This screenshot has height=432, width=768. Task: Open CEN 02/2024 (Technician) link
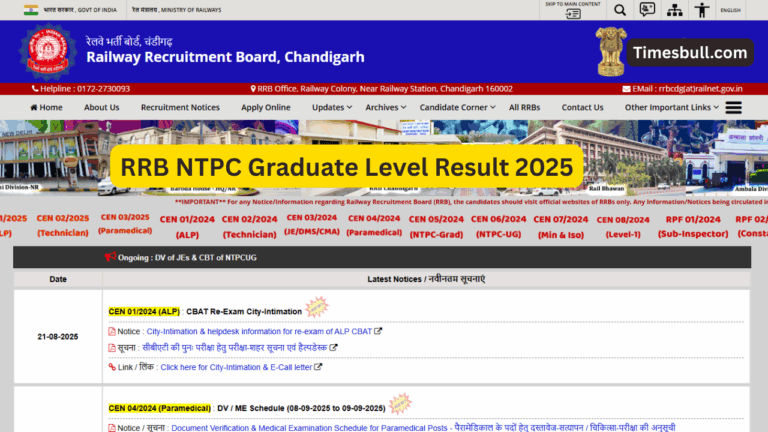pos(249,227)
